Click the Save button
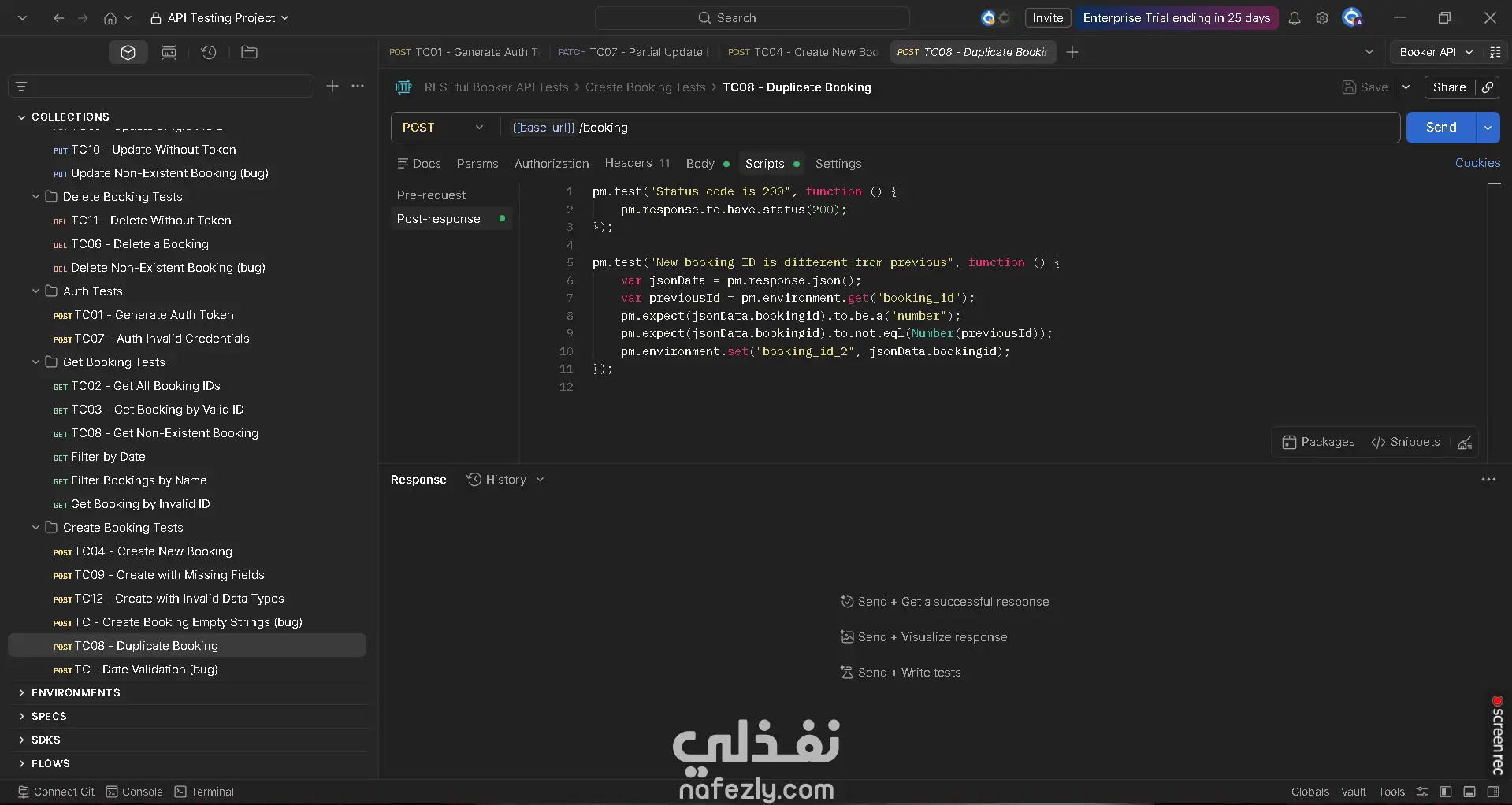1512x805 pixels. click(1365, 87)
